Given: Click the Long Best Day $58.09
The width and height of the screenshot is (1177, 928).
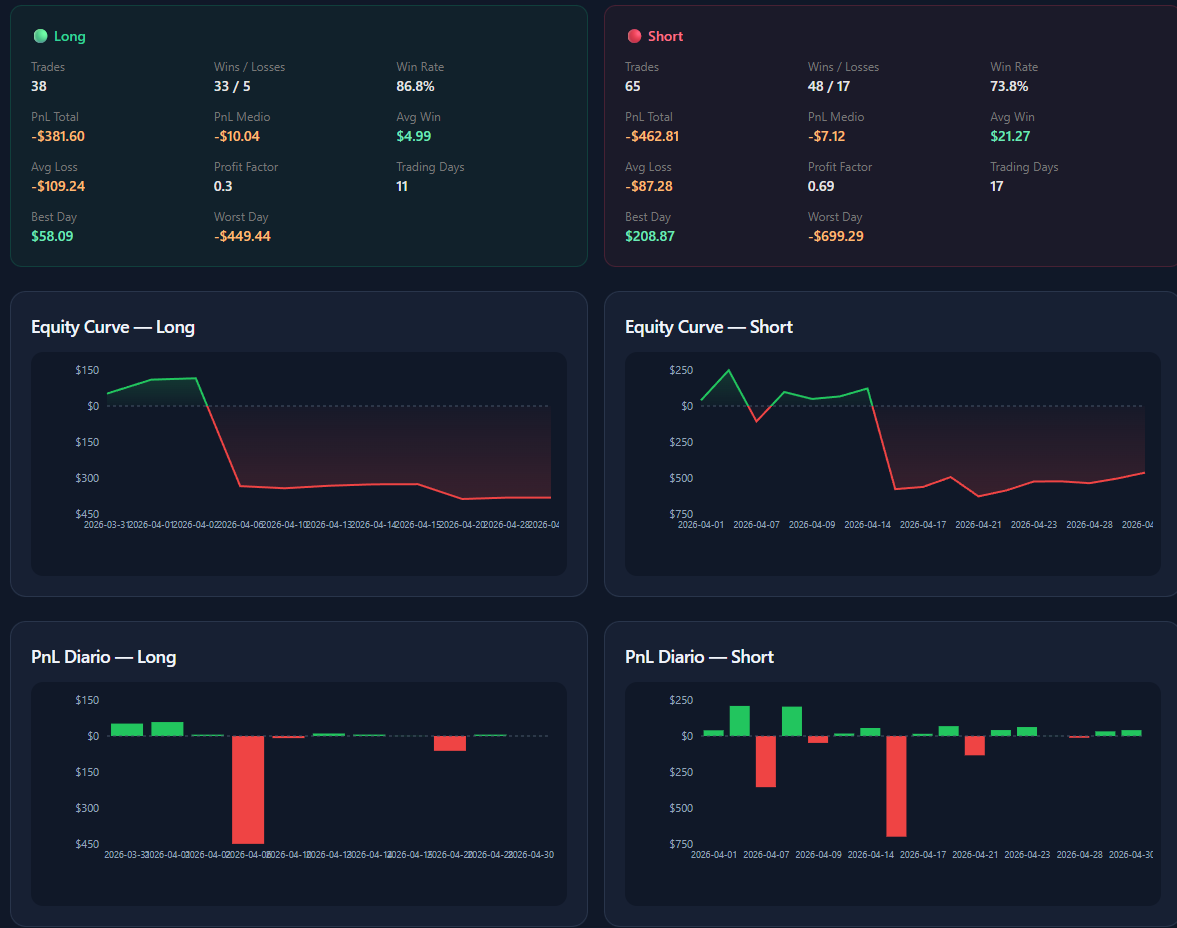Looking at the screenshot, I should (x=52, y=236).
